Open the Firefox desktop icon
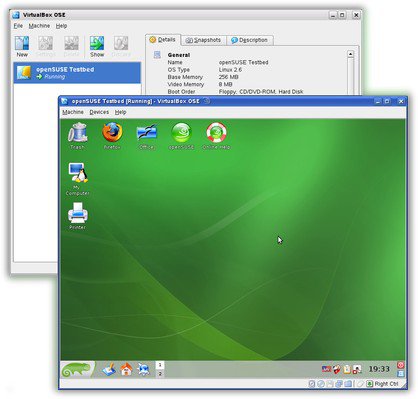Viewport: 418px width, 399px height. point(112,136)
